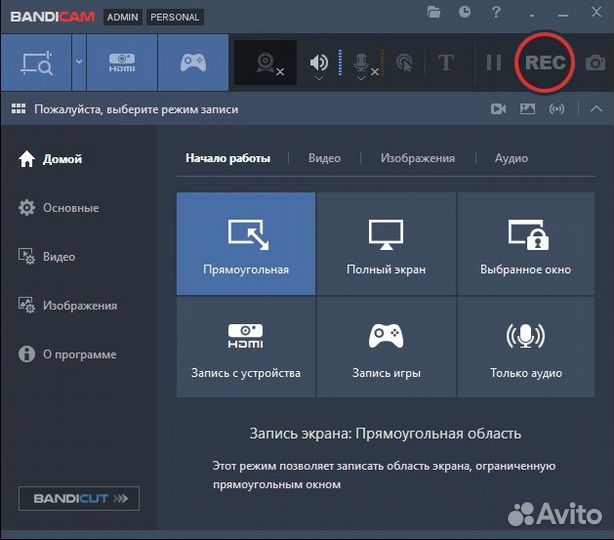The image size is (614, 540).
Task: Open Изображения settings in sidebar
Action: click(67, 305)
